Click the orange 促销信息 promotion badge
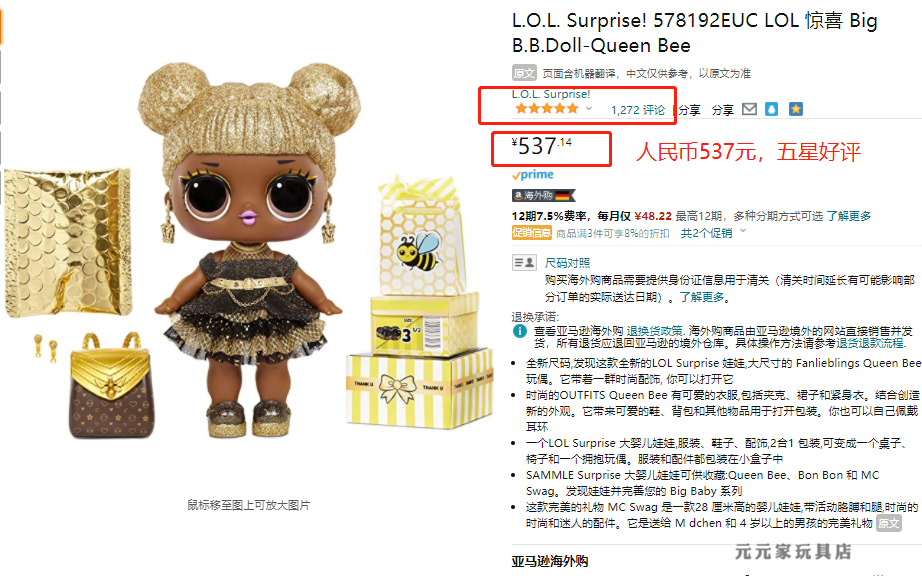The height and width of the screenshot is (576, 922). point(532,233)
